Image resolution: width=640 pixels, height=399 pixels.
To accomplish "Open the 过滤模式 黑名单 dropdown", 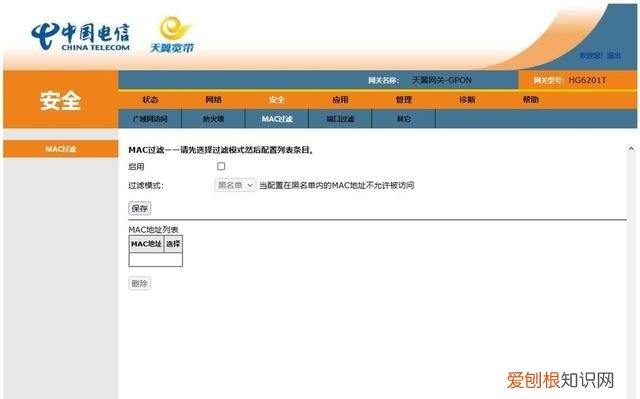I will pos(236,185).
